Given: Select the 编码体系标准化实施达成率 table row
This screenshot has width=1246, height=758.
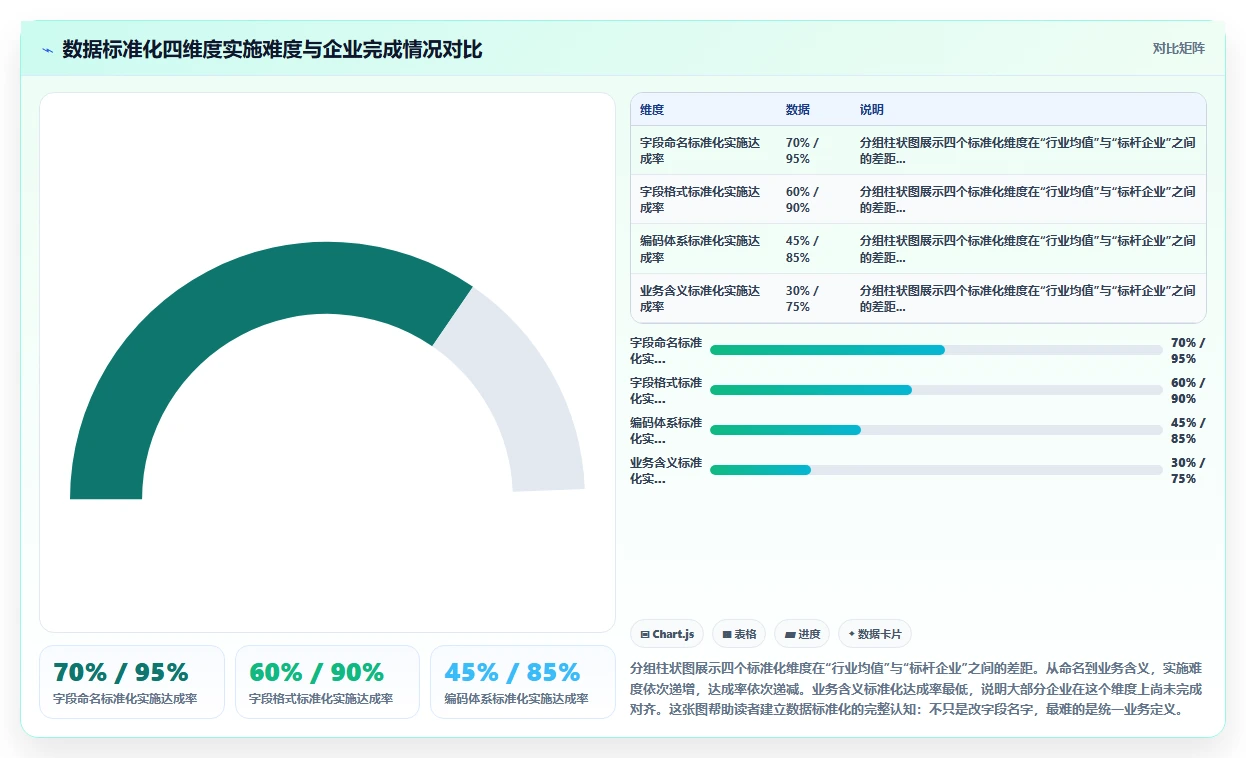Looking at the screenshot, I should [x=918, y=249].
